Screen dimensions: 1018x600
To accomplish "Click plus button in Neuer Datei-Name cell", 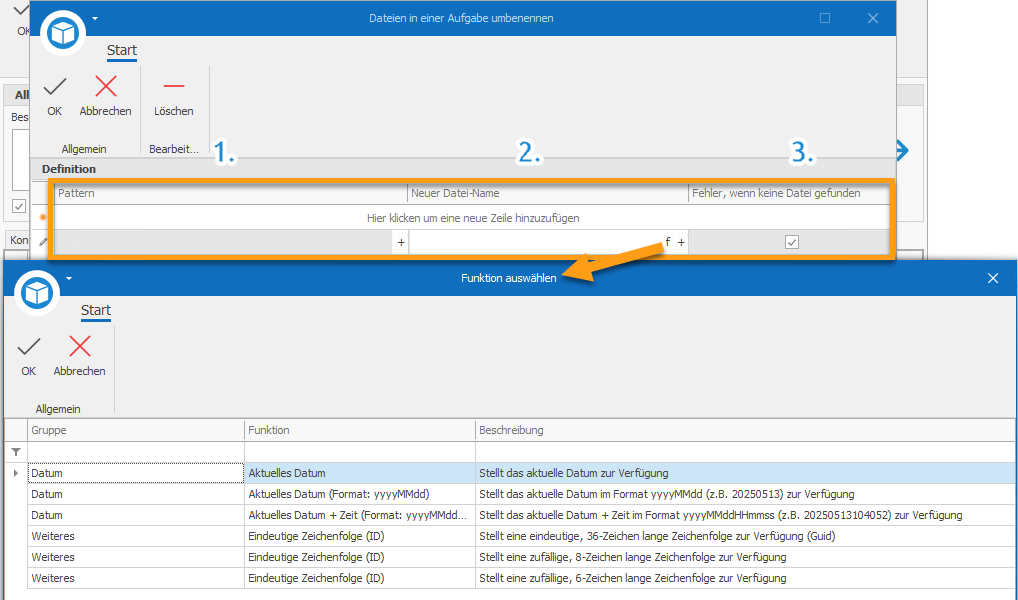I will click(681, 242).
